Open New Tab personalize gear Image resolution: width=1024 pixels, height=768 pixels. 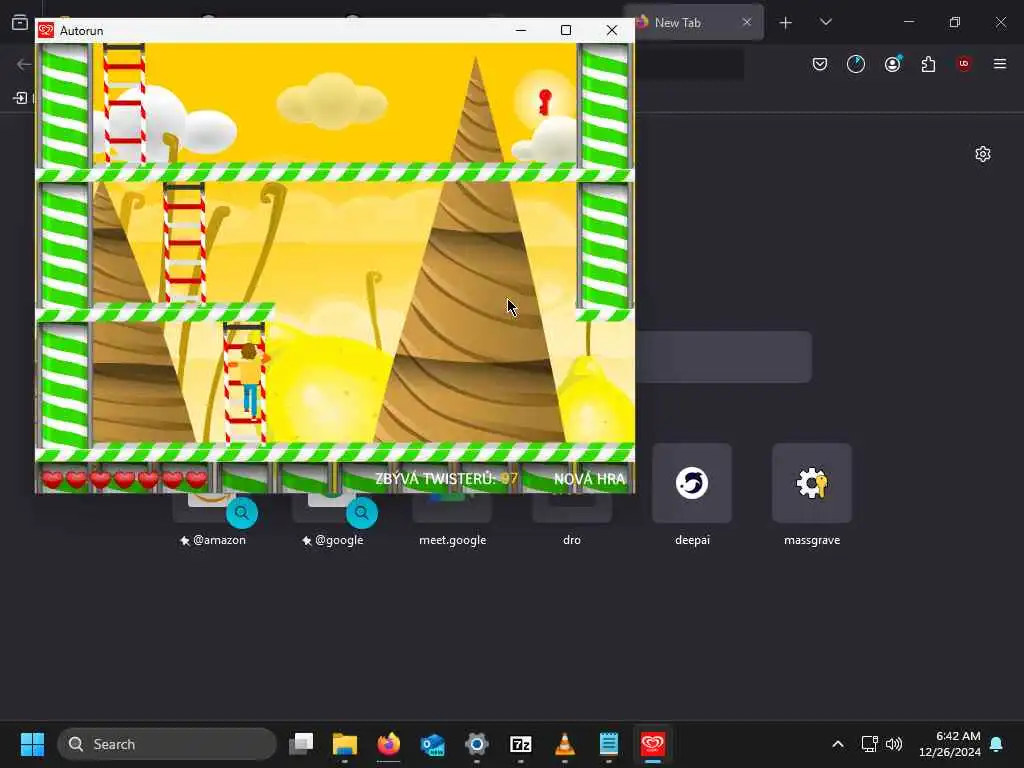point(983,154)
